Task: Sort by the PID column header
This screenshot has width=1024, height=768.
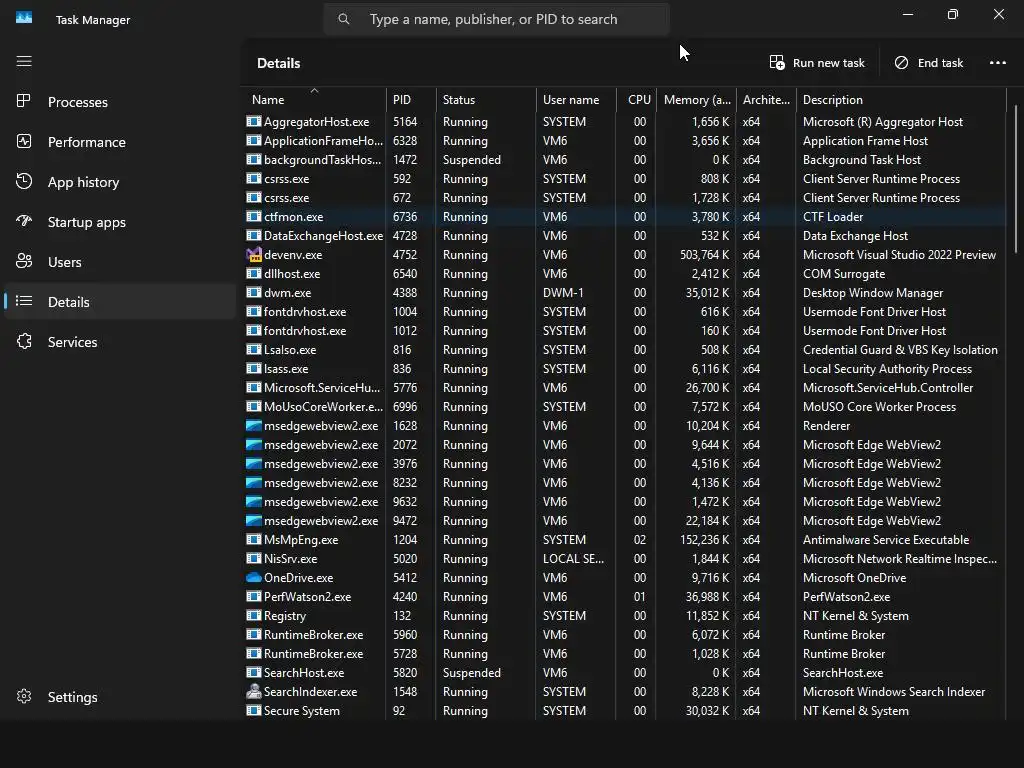Action: [x=411, y=99]
